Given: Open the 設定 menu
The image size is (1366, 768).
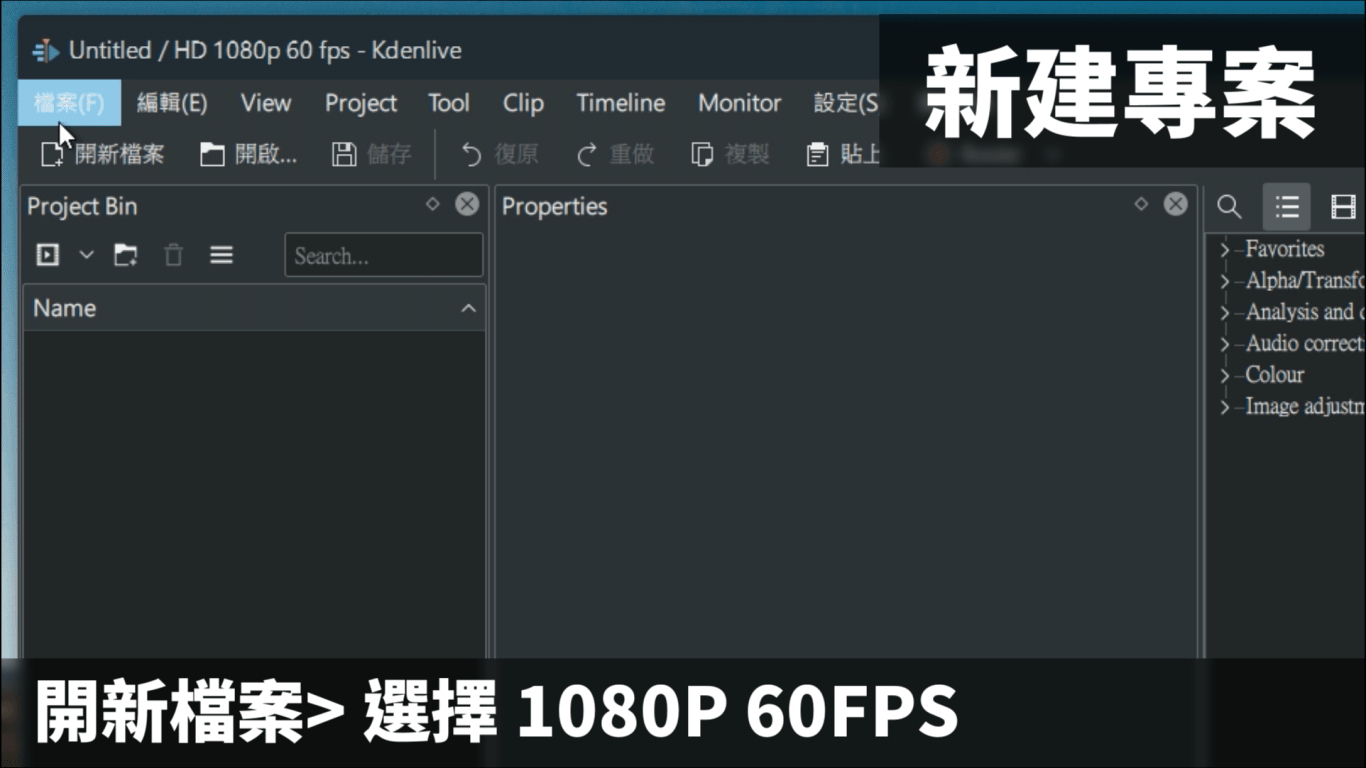Looking at the screenshot, I should [845, 103].
